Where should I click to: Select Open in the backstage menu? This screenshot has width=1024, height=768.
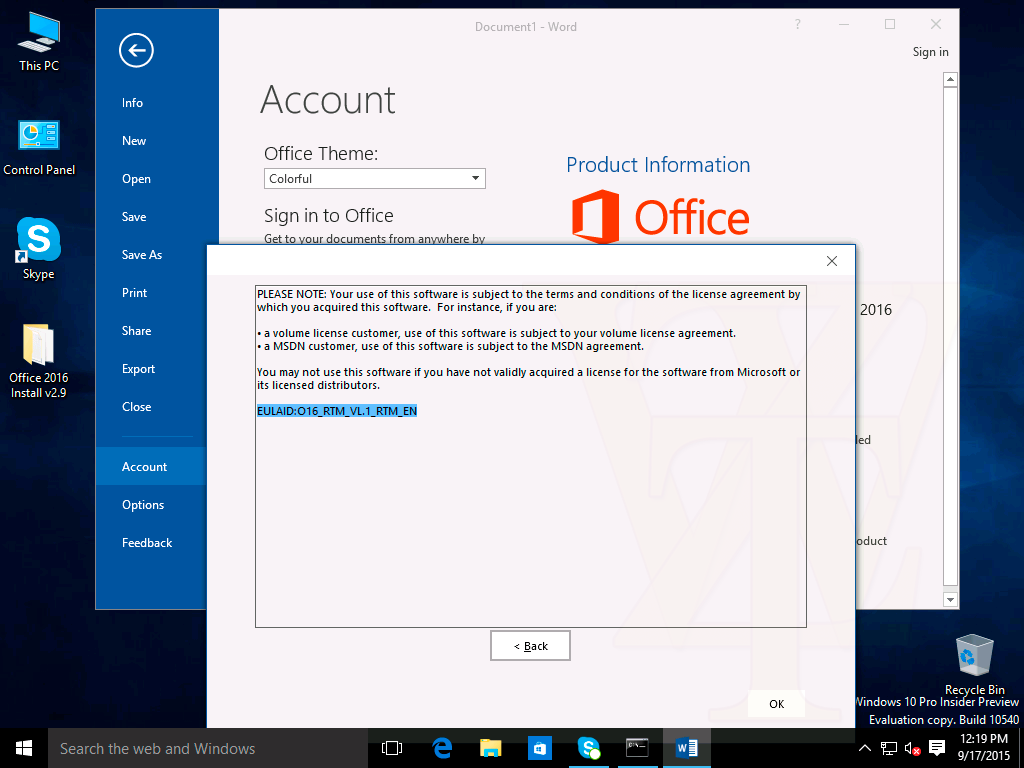[136, 178]
